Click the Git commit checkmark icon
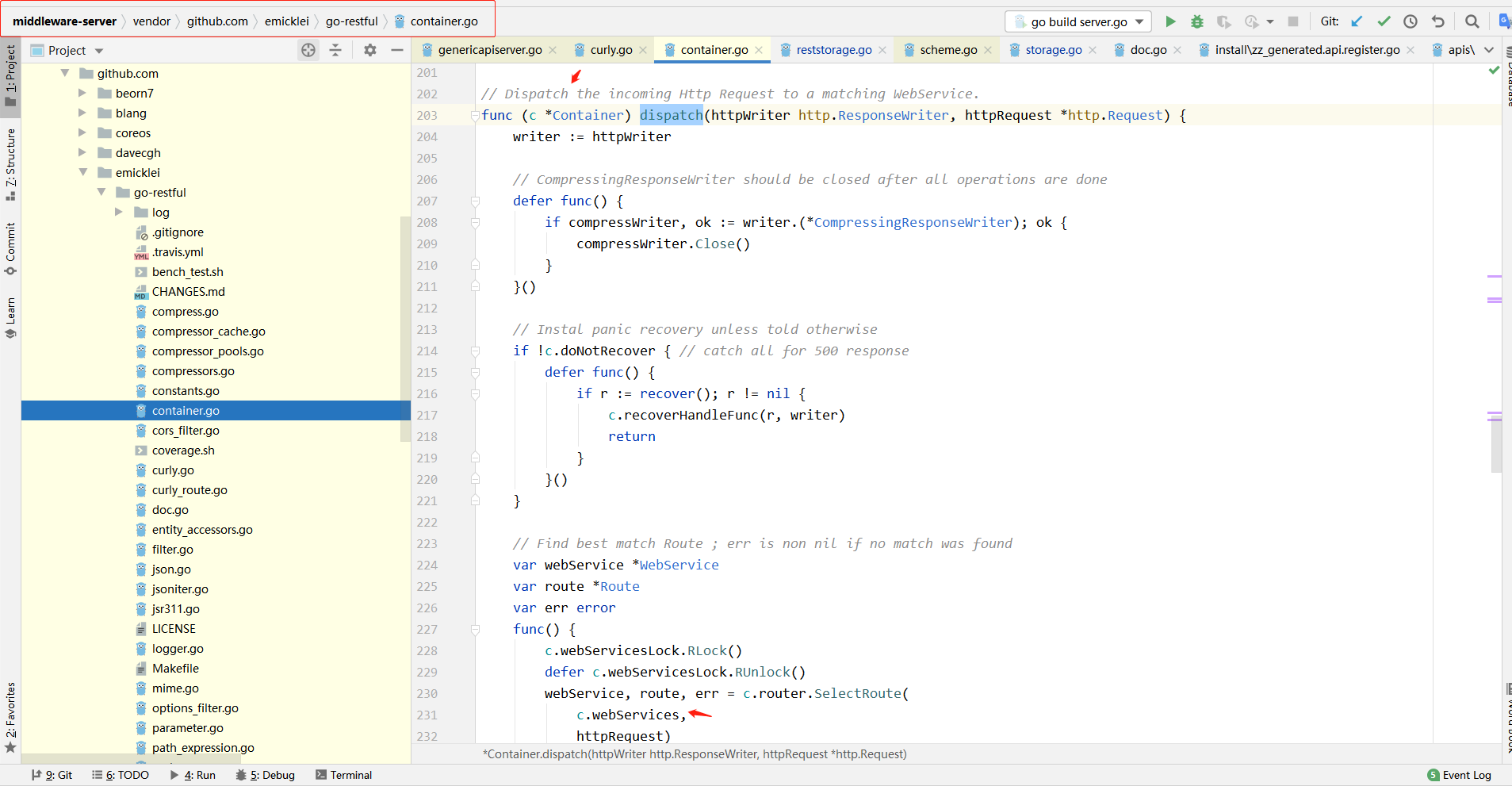Viewport: 1512px width, 786px height. tap(1384, 21)
